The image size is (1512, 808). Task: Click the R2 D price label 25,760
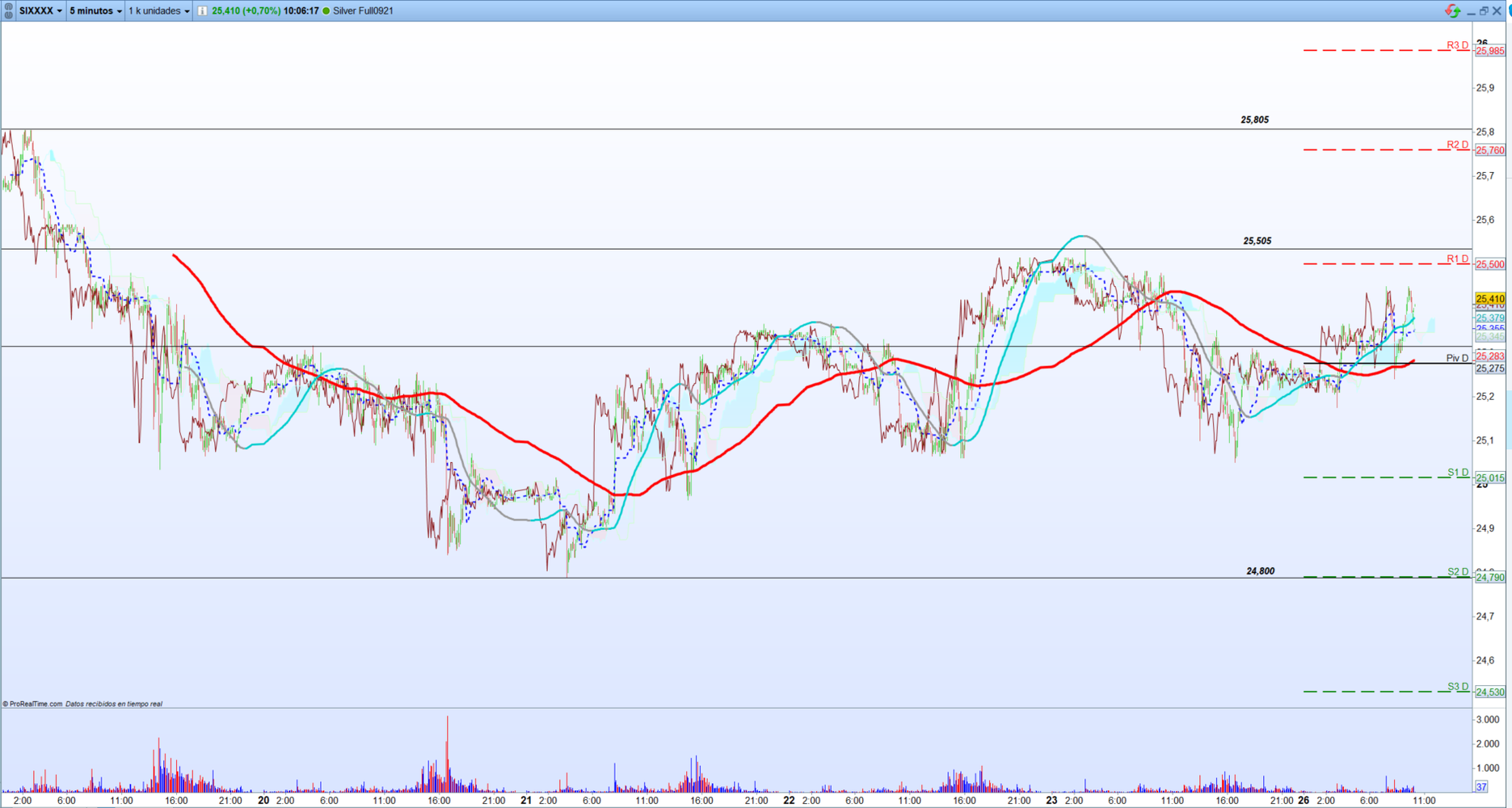tap(1490, 150)
